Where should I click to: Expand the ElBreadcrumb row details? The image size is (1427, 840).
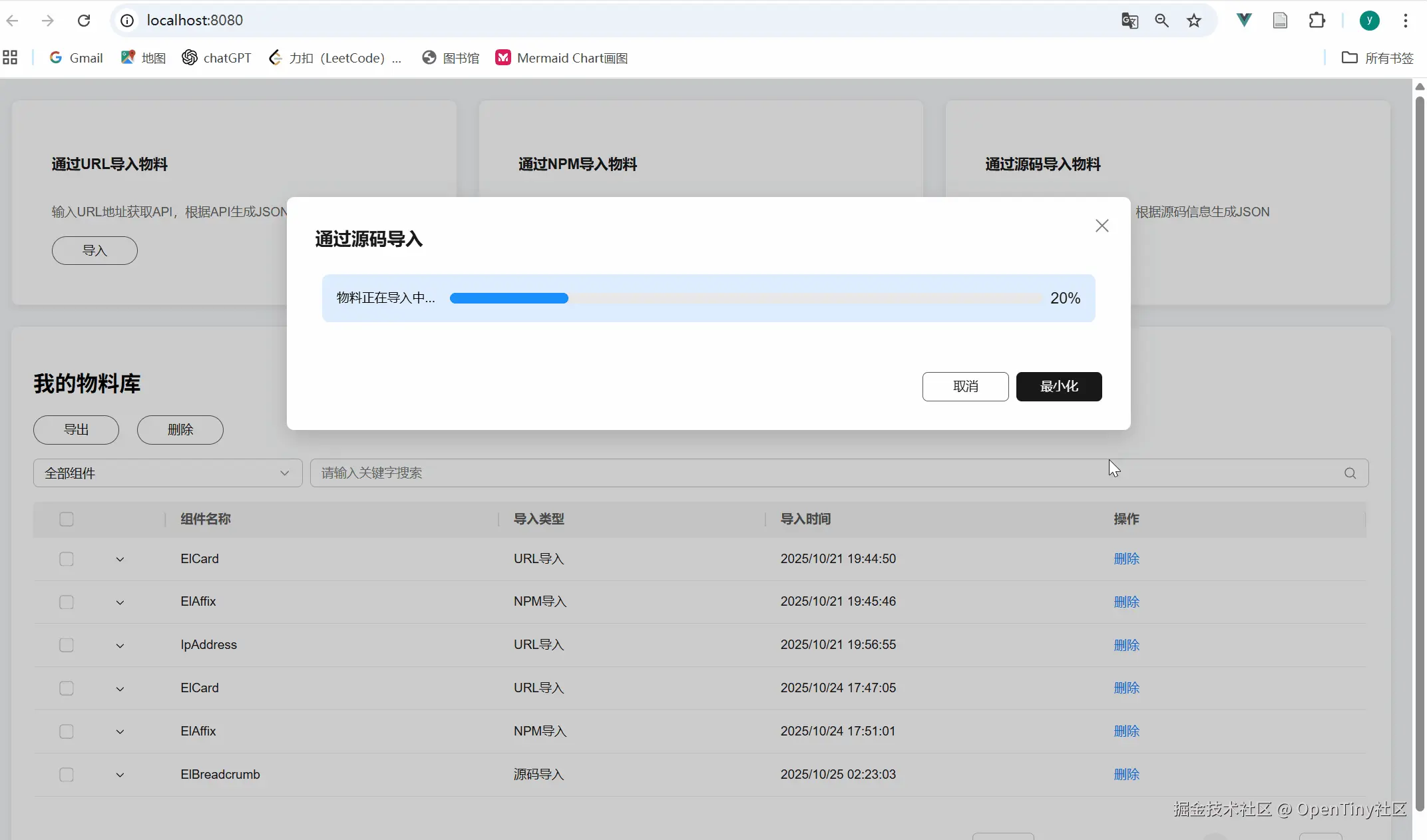[x=120, y=775]
